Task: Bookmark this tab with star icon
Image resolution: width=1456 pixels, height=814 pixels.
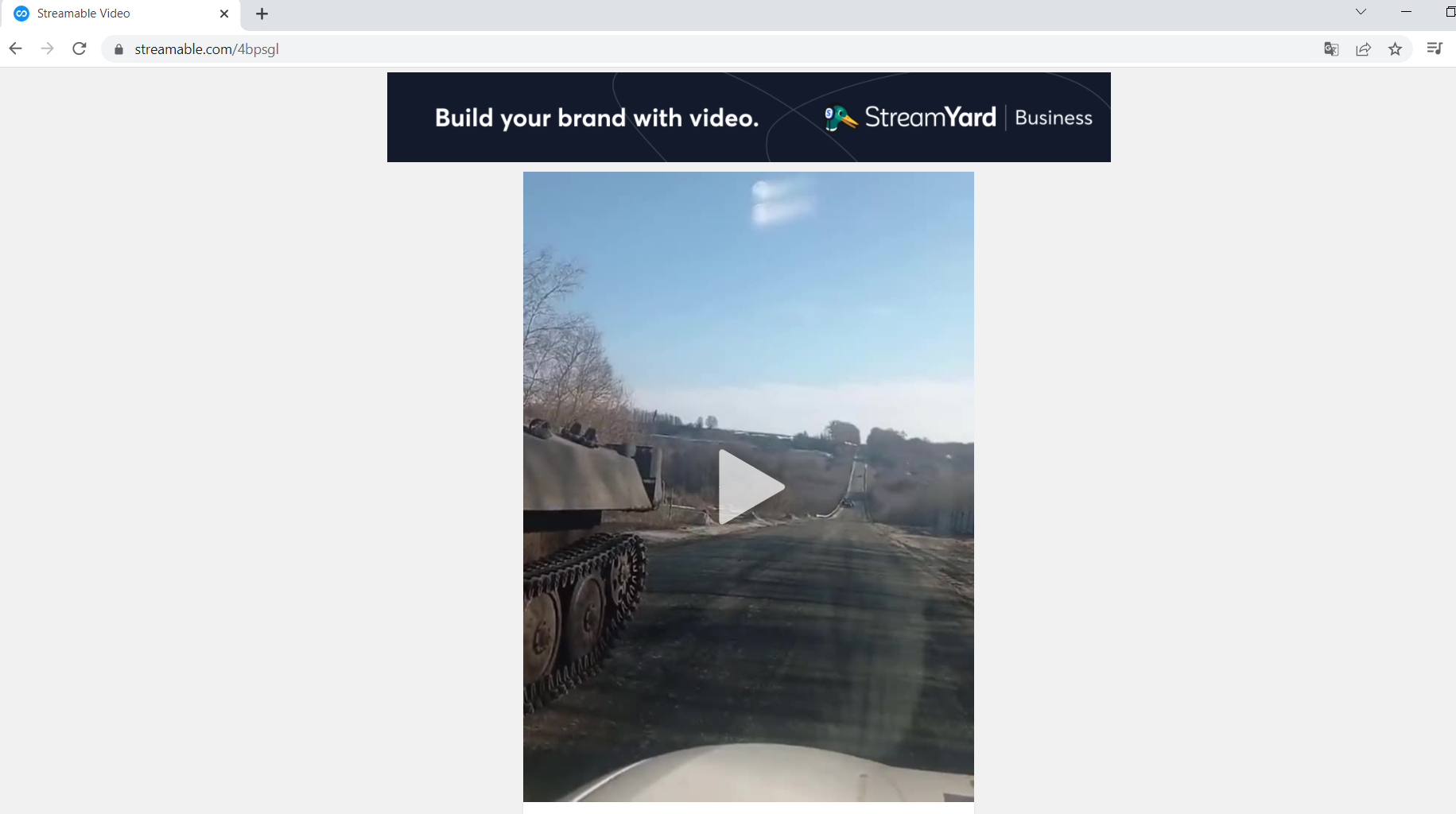Action: (x=1395, y=49)
